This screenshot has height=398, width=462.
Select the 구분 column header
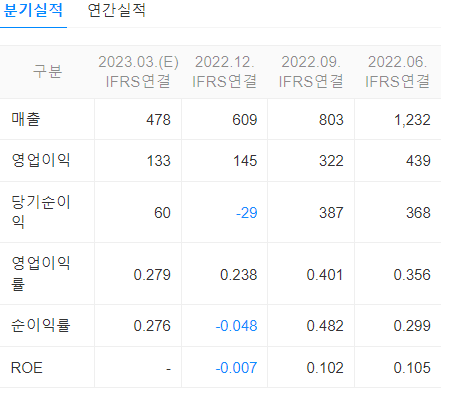pos(47,71)
